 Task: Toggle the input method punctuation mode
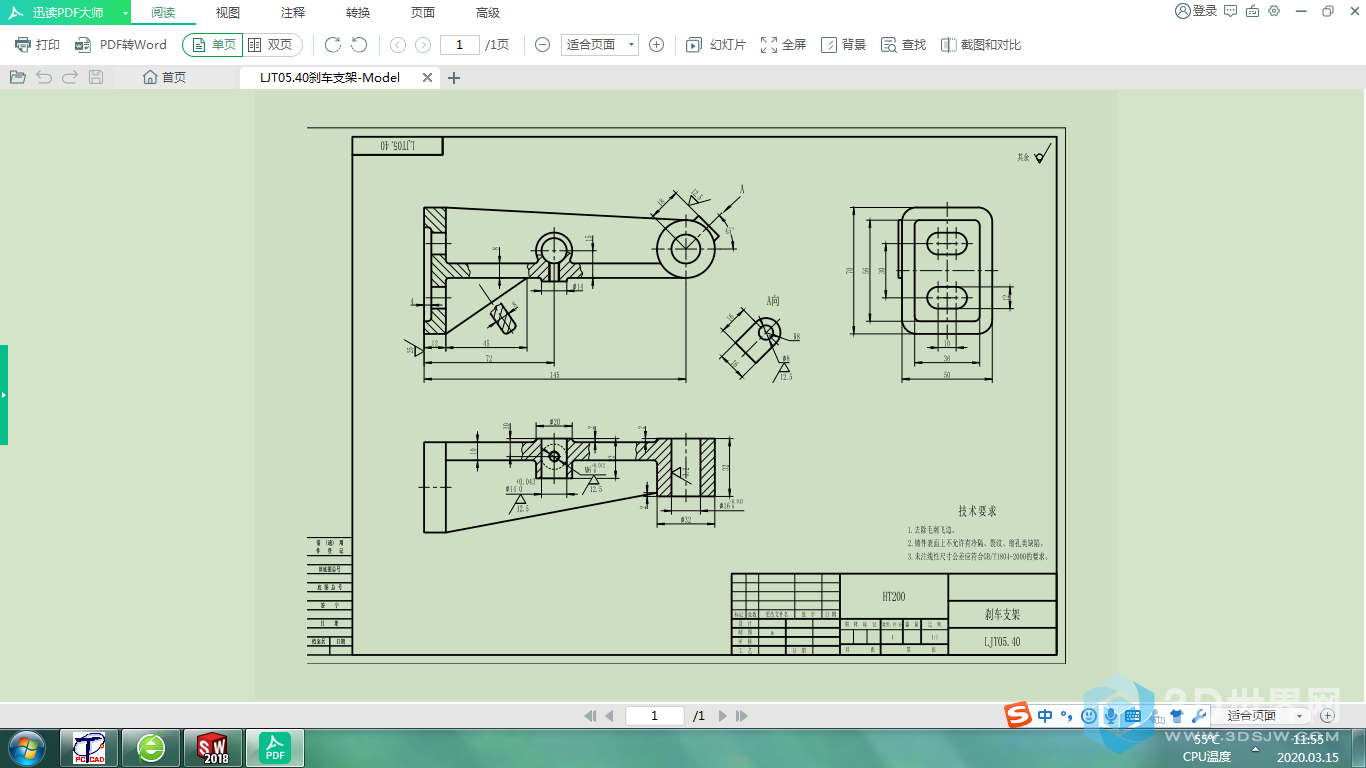click(x=1066, y=716)
